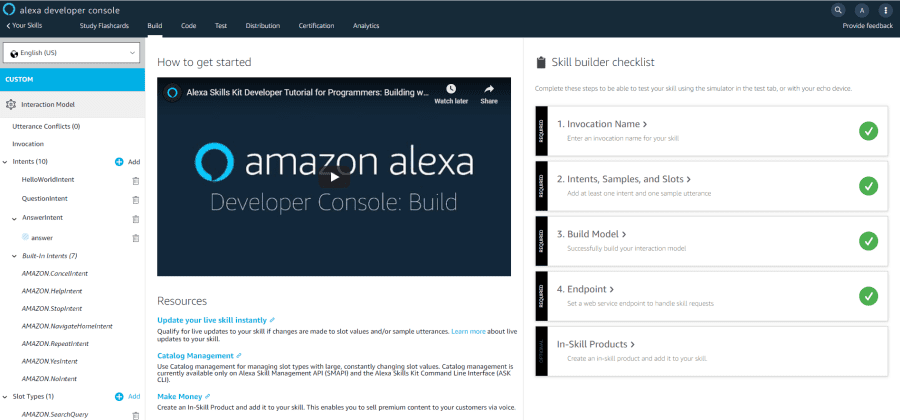
Task: Collapse the Slot Types (1) section
Action: [x=5, y=396]
